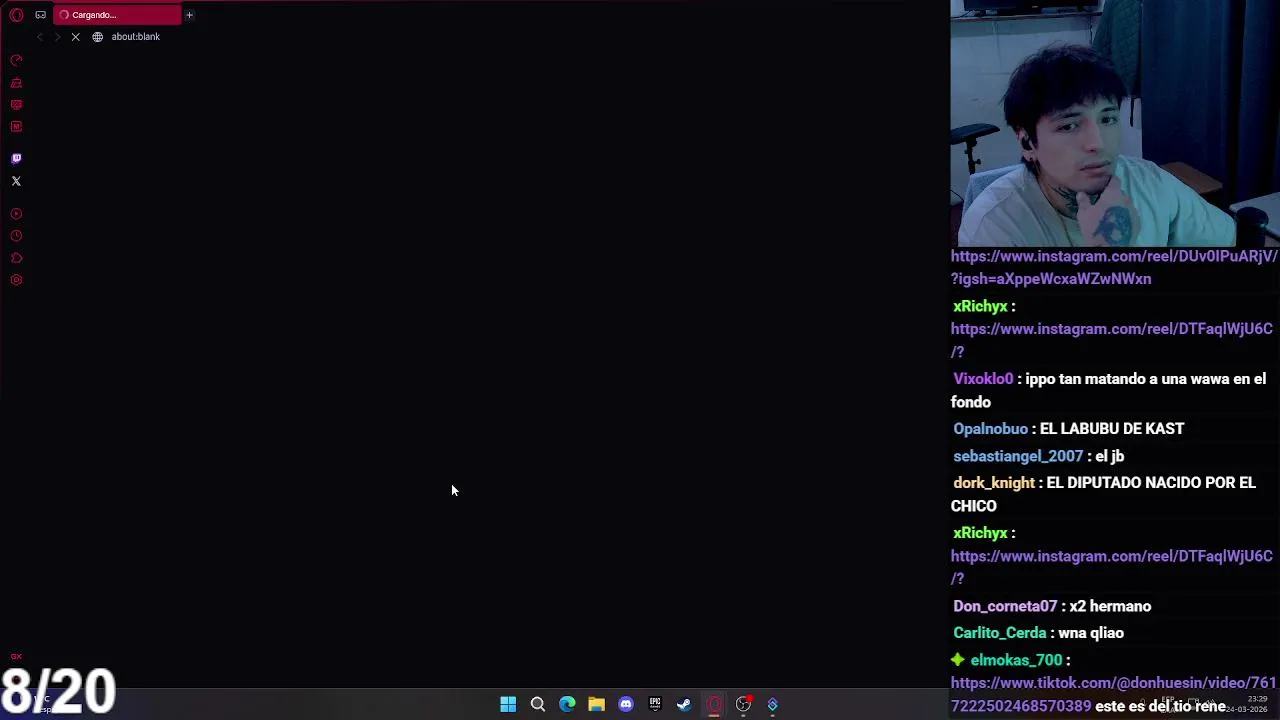Click the upper xRichyx username

tap(980, 306)
